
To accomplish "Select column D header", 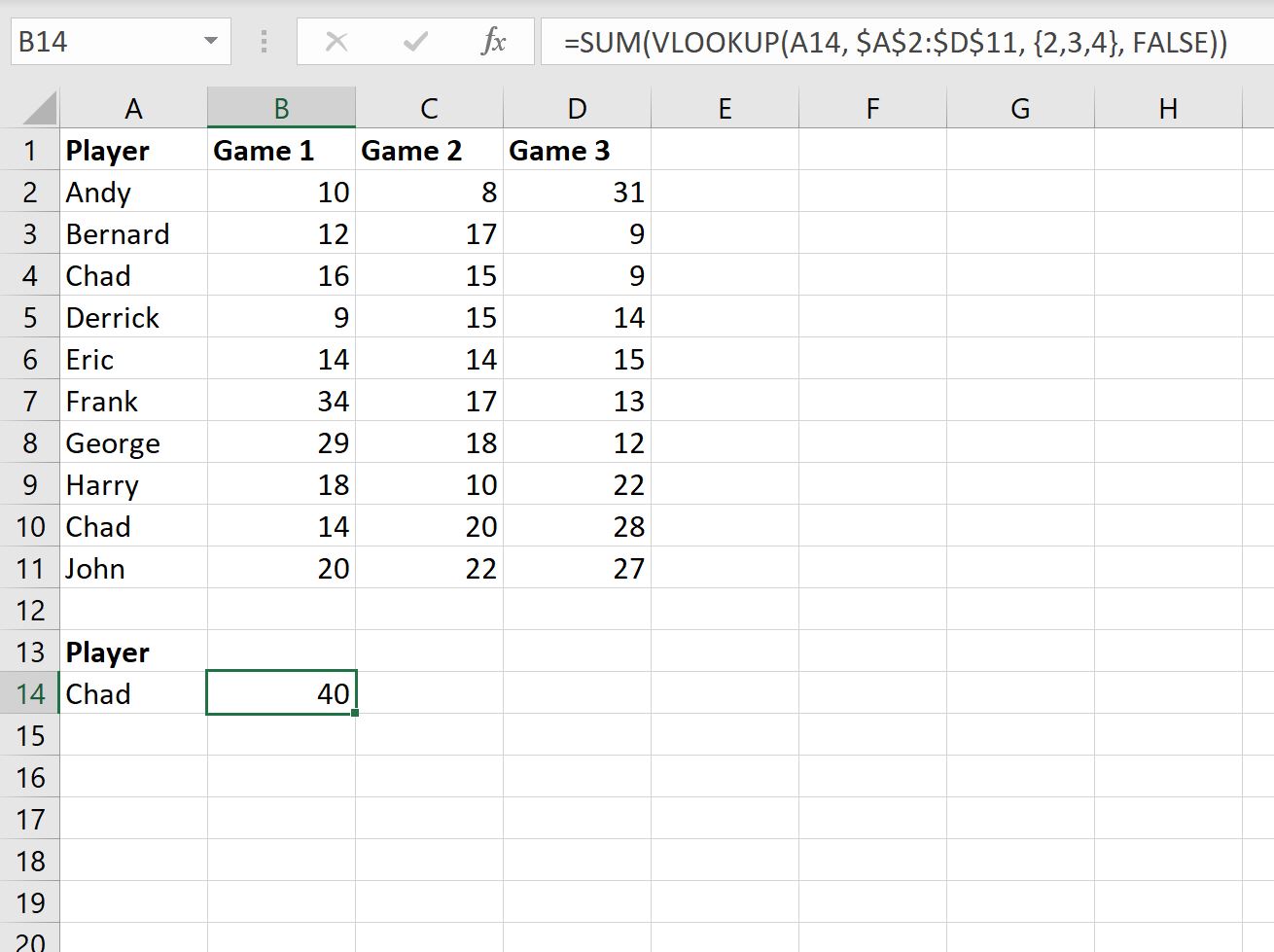I will 577,108.
